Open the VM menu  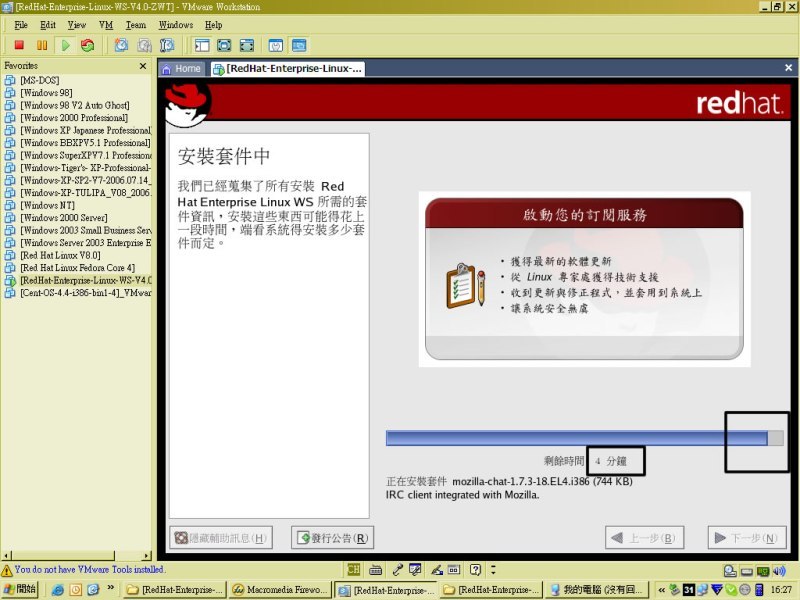coord(106,24)
